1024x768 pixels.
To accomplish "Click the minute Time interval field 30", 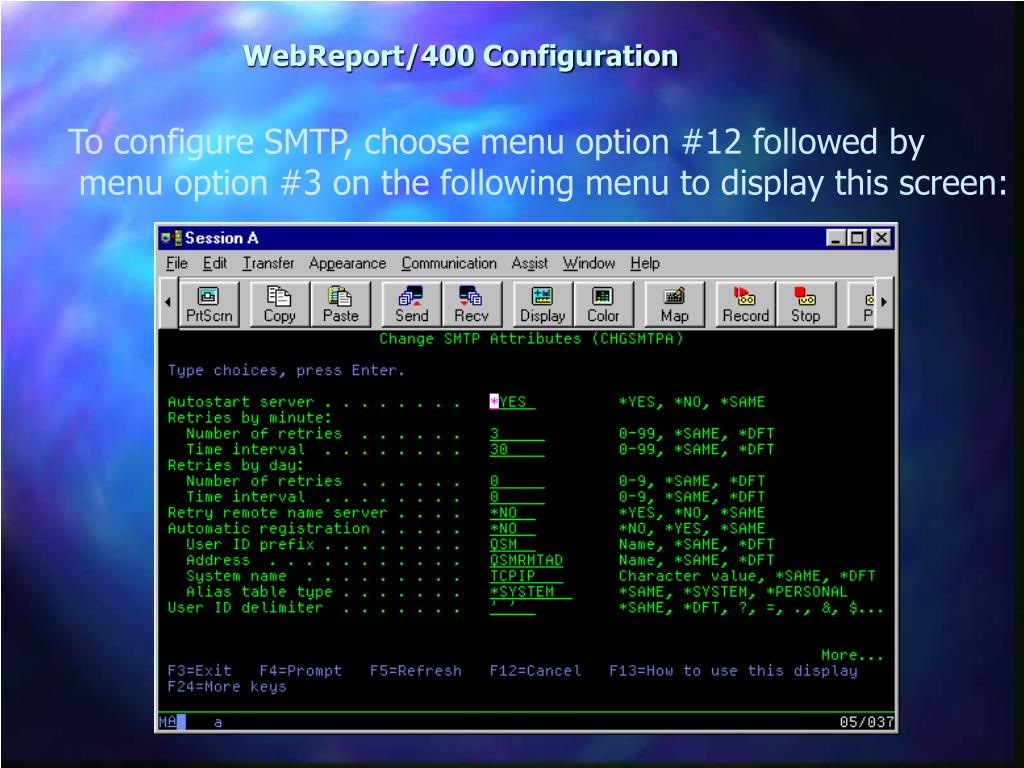I will tap(517, 449).
